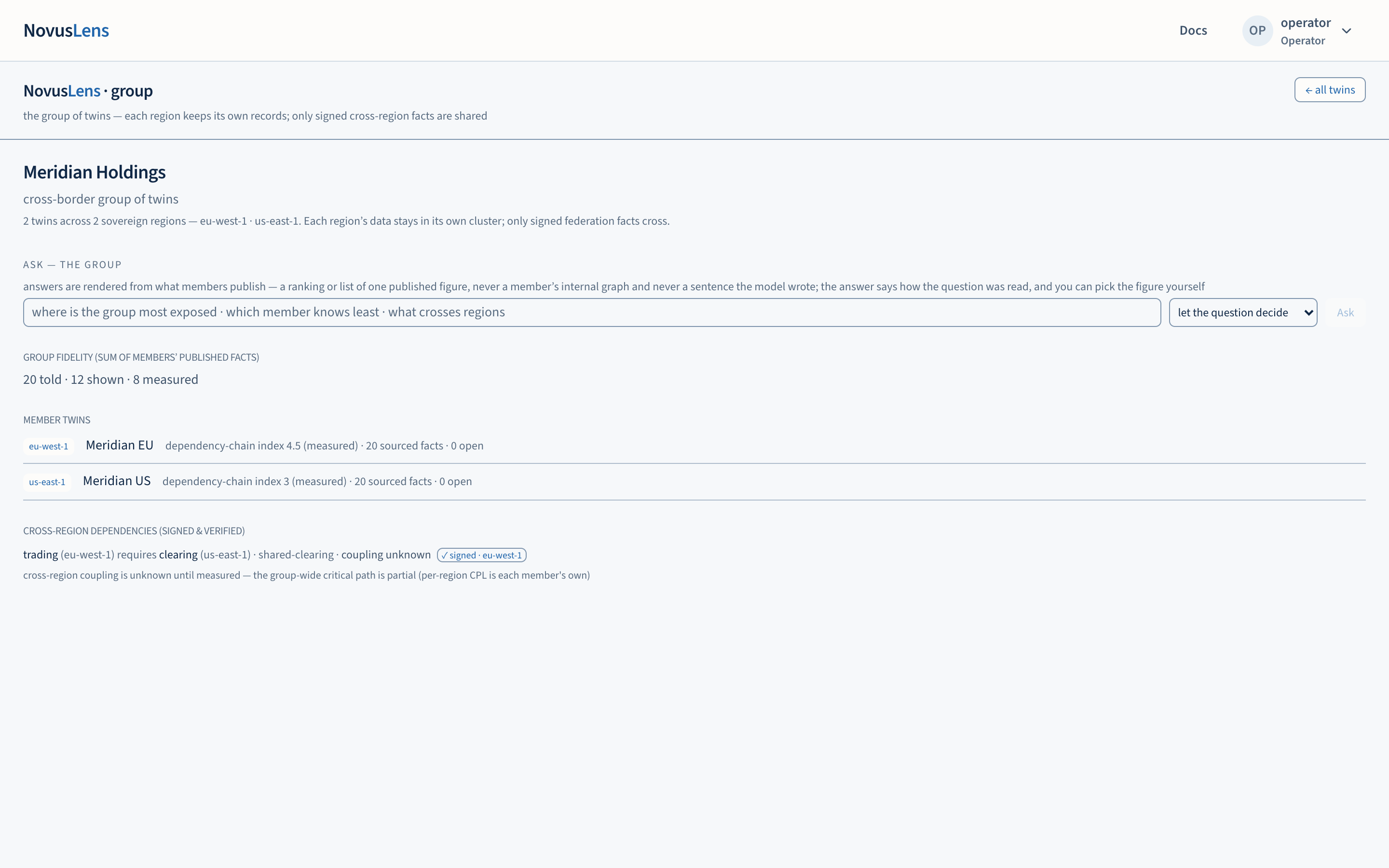Click the 'trading' dependency term
The height and width of the screenshot is (868, 1389).
40,555
